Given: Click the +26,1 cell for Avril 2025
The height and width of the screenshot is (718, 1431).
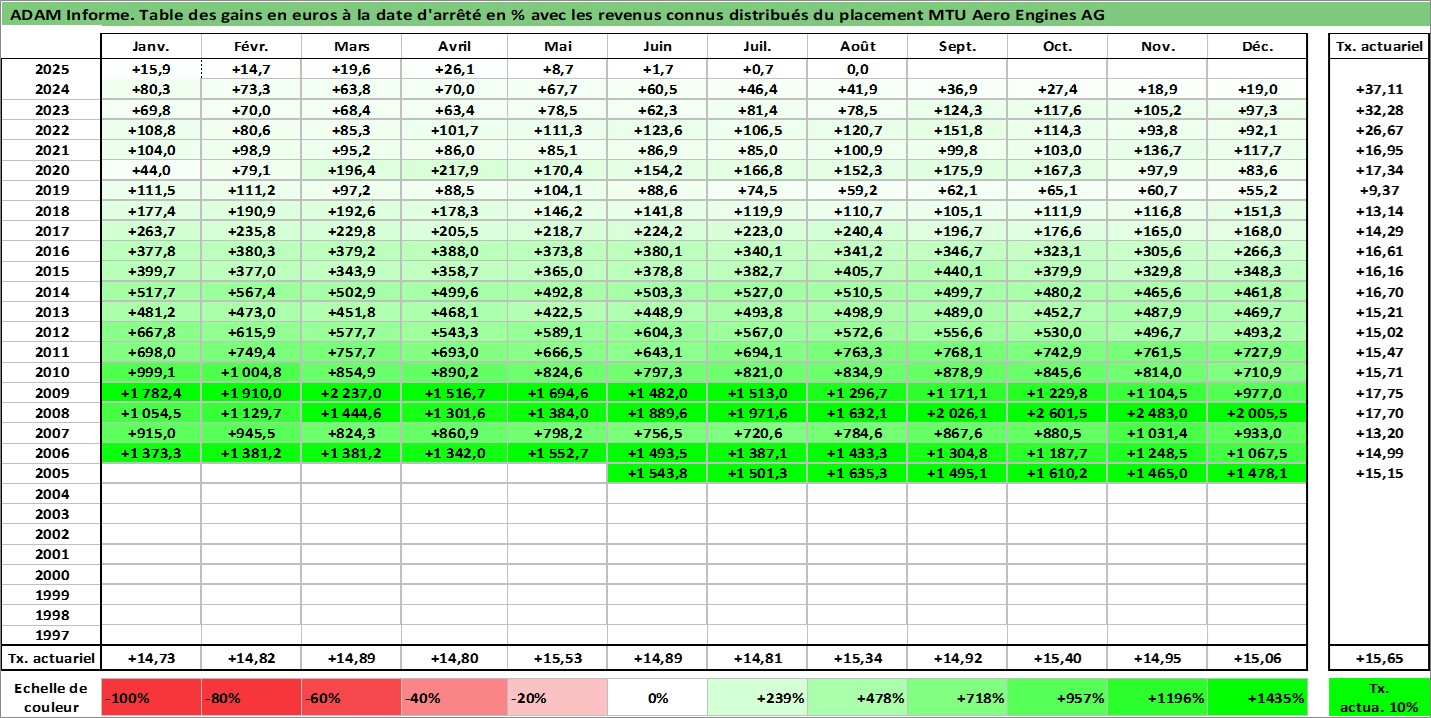Looking at the screenshot, I should click(454, 70).
